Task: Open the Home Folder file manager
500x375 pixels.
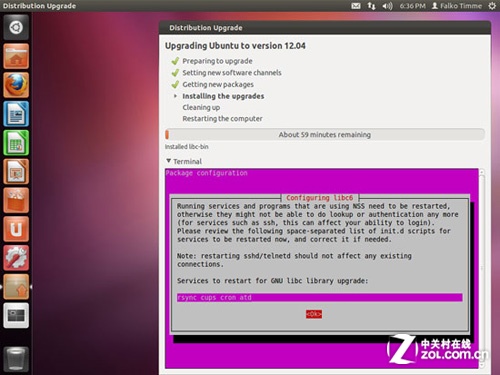Action: click(16, 56)
